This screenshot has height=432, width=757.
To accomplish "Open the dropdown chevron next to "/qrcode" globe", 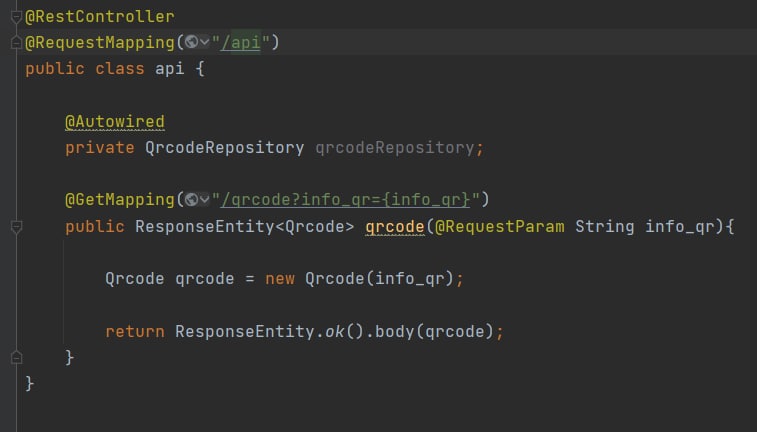I will 205,199.
